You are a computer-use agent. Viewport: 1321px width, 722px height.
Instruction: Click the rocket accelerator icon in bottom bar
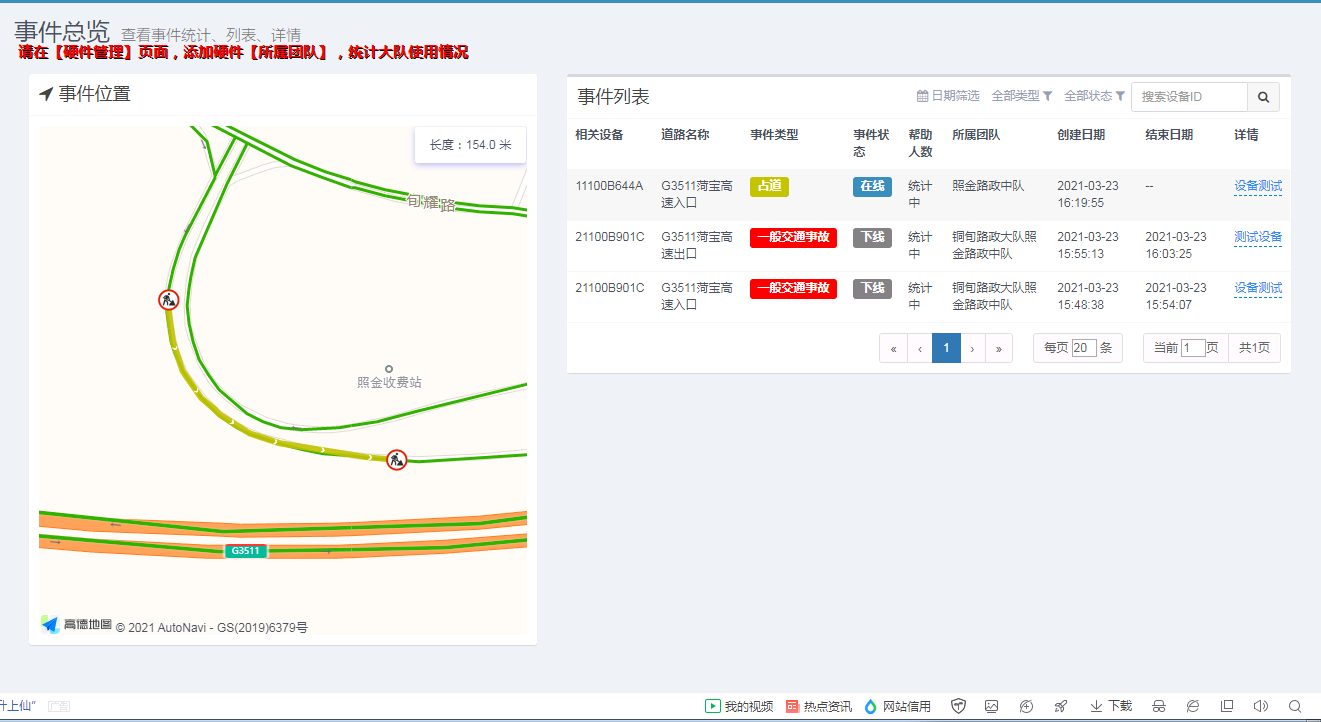coord(1060,706)
